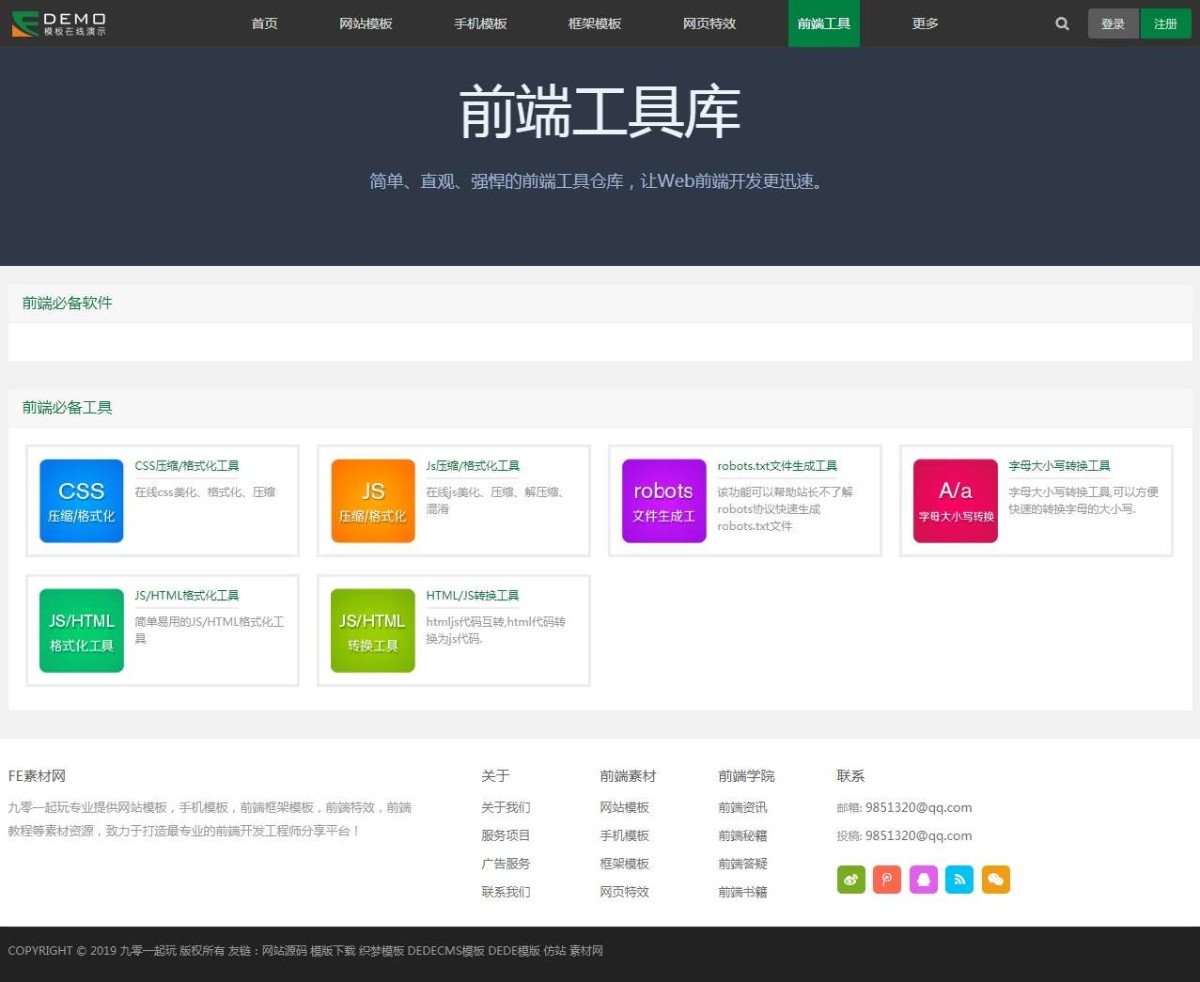This screenshot has height=982, width=1200.
Task: Click the DEMO site logo
Action: [x=59, y=24]
